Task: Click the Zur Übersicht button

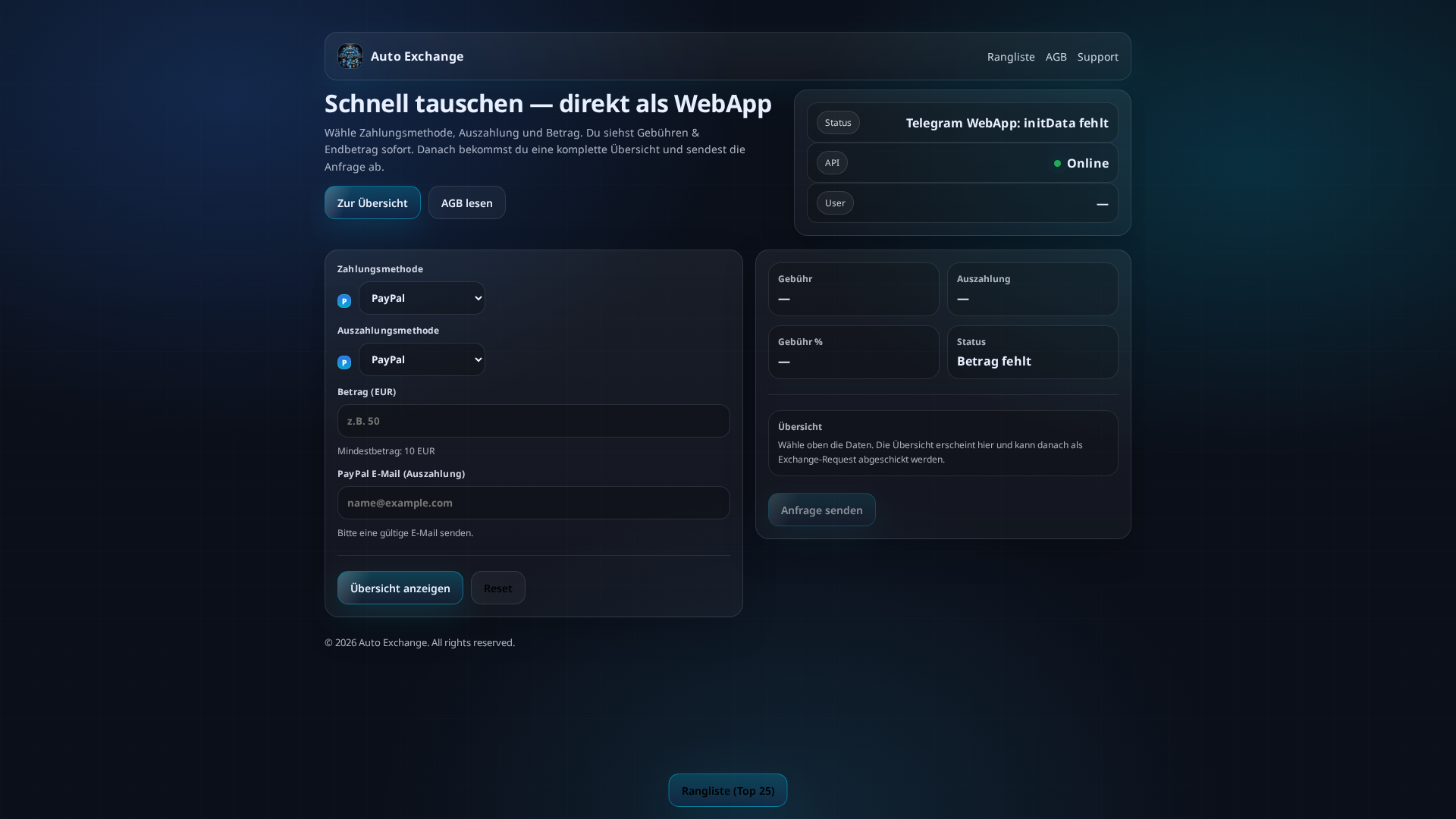Action: coord(372,202)
